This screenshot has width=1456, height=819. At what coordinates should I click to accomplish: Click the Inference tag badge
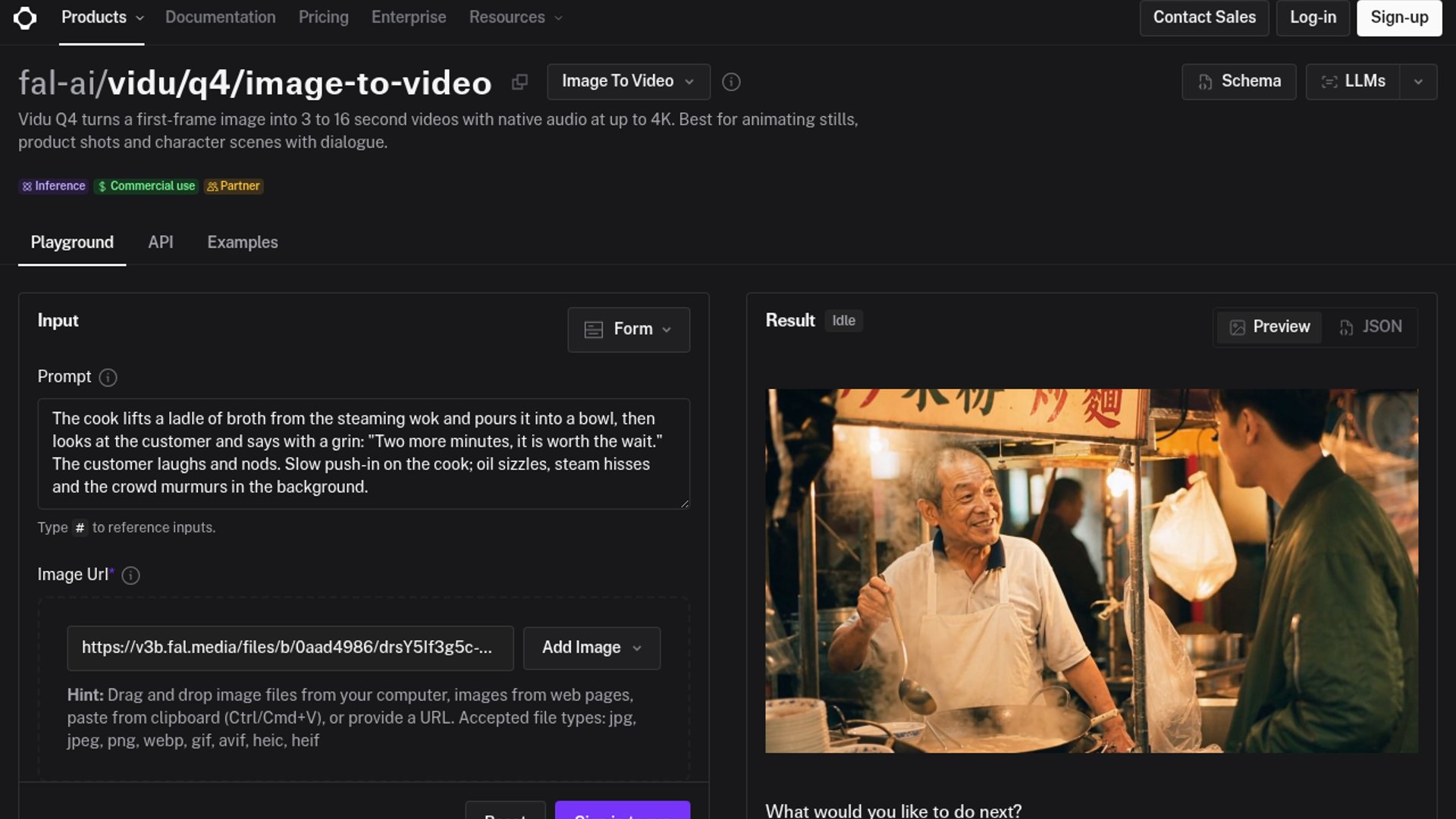[53, 186]
